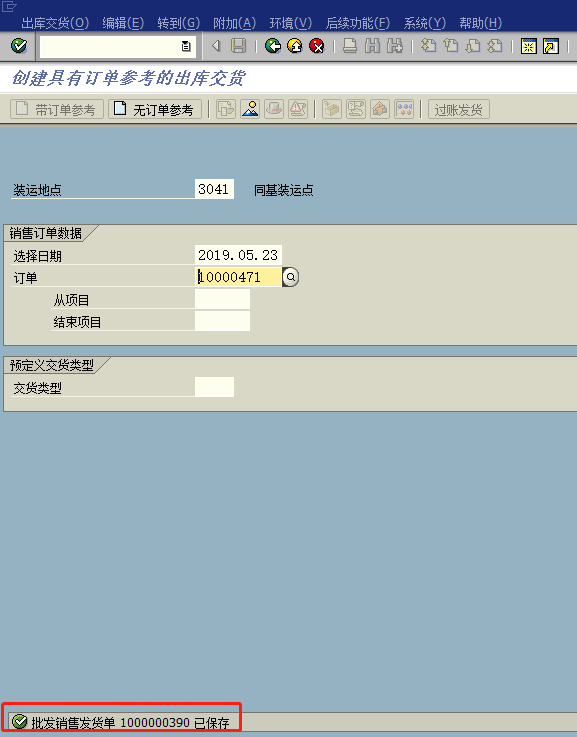Click the empty 交货类型 input field

(214, 387)
